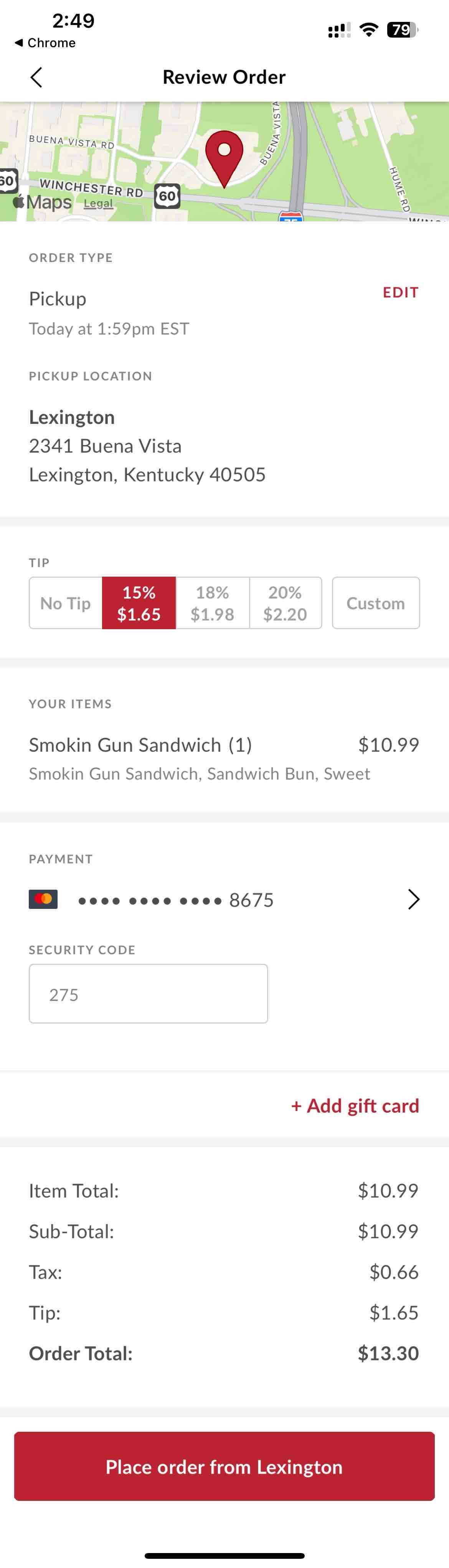Tap Add gift card link
Viewport: 449px width, 1568px height.
[x=355, y=1105]
